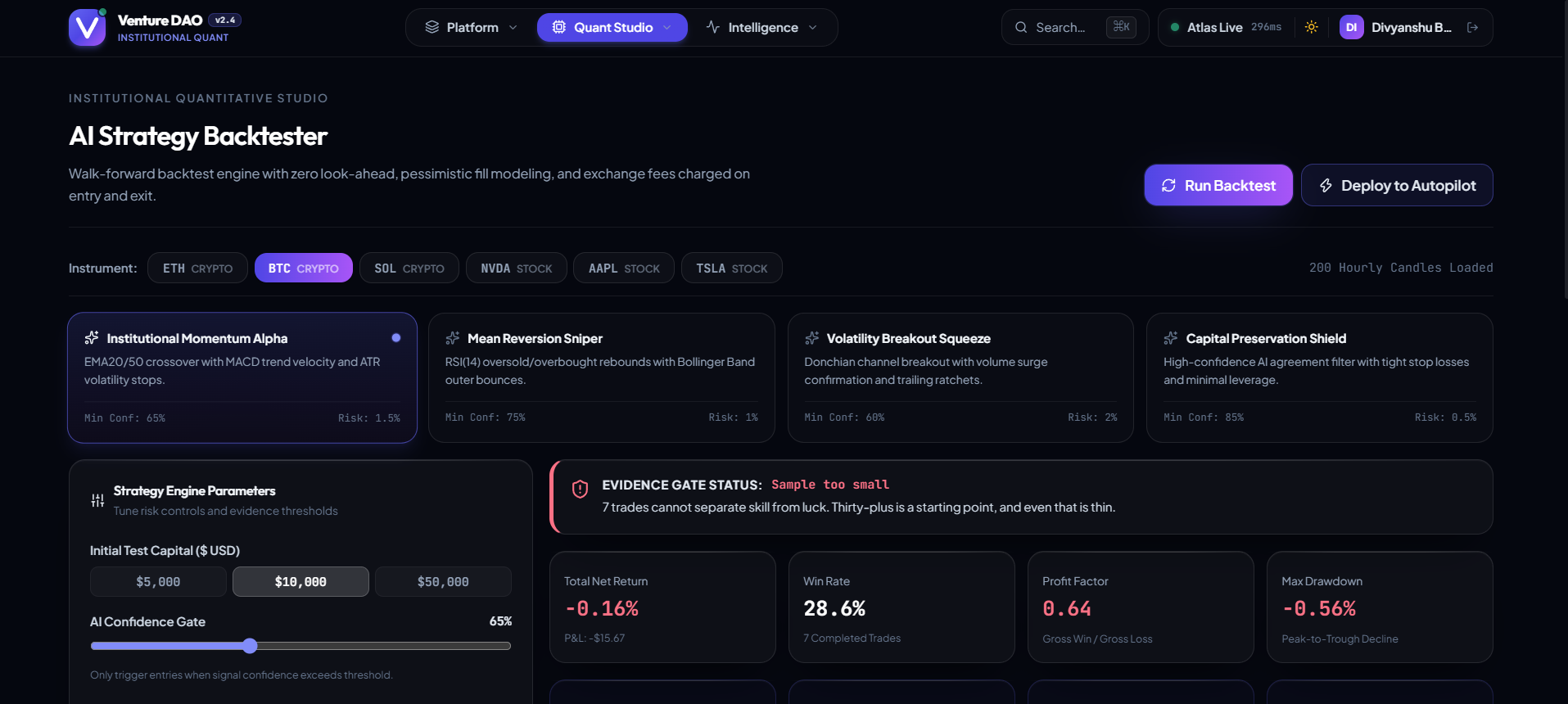Viewport: 1568px width, 704px height.
Task: Switch instrument to TSLA stock
Action: pos(732,268)
